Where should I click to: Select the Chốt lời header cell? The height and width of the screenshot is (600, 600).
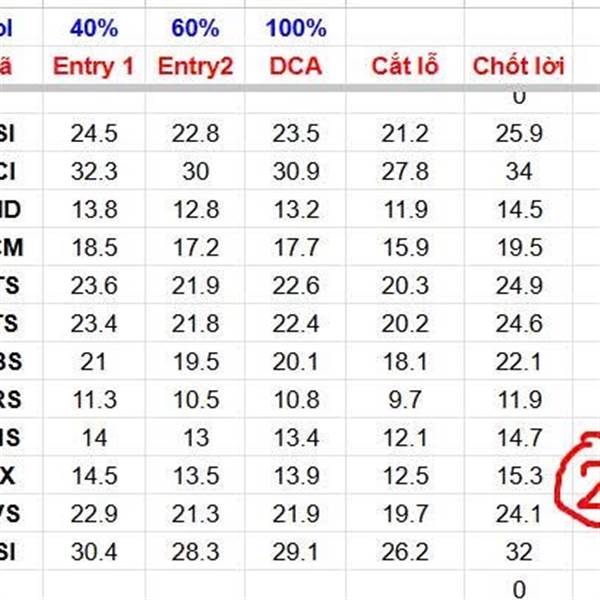(517, 67)
